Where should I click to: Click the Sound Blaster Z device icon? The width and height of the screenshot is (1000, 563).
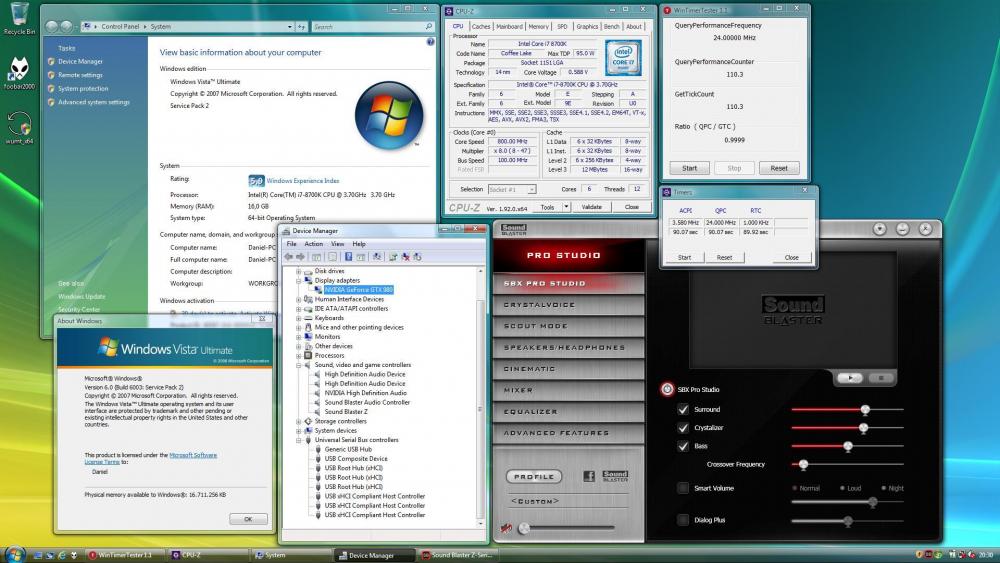click(x=317, y=412)
